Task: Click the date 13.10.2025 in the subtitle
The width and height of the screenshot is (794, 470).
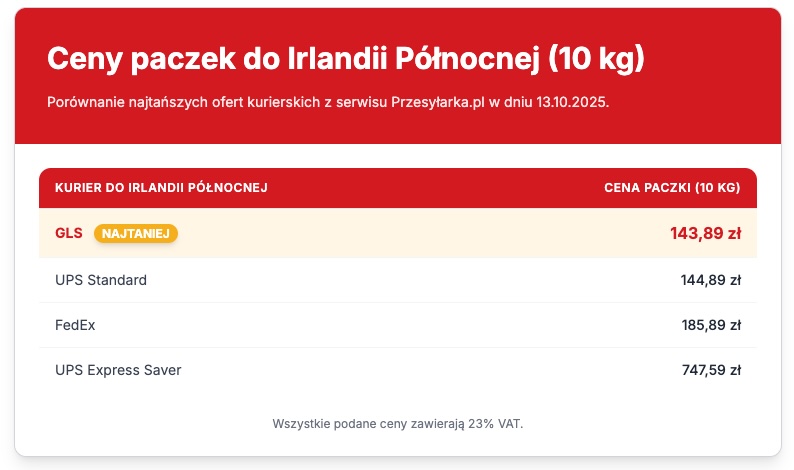Action: [x=574, y=103]
